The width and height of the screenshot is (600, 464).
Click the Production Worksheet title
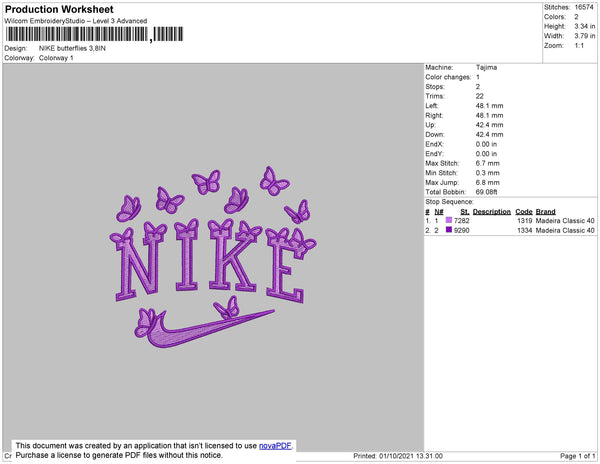click(59, 9)
